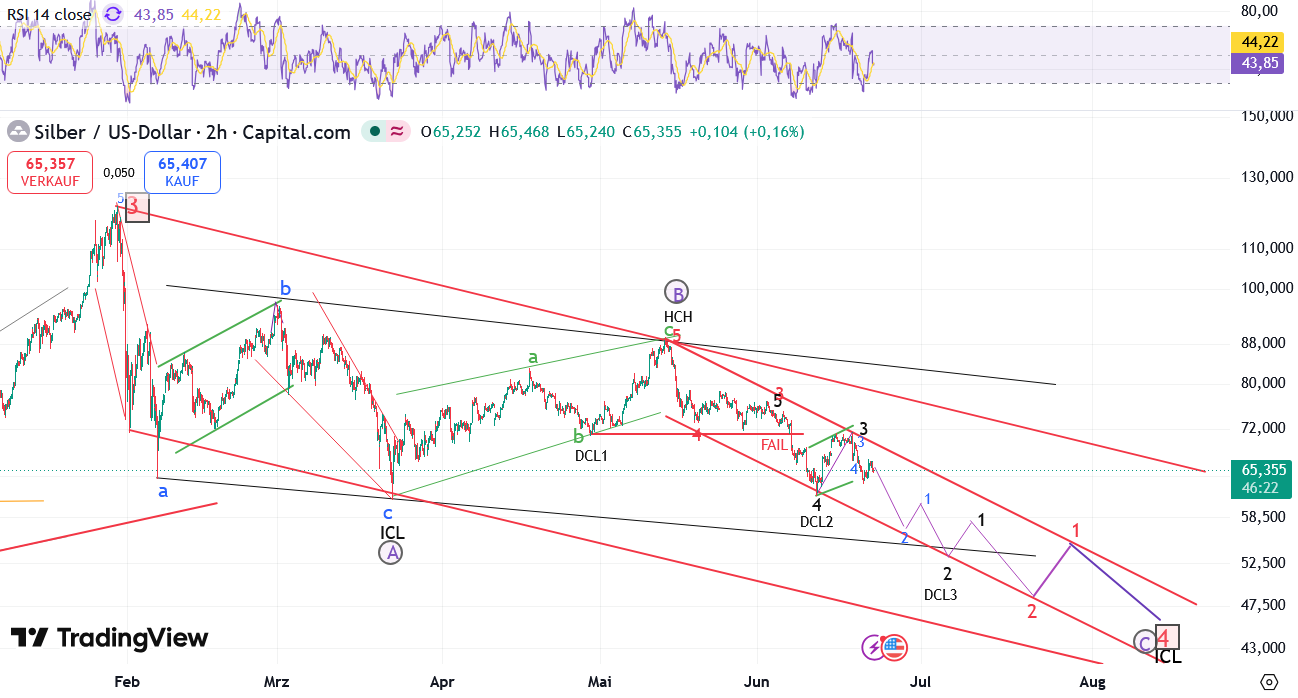Select the DCL3 text annotation
Viewport: 1298px width, 698px height.
point(940,594)
